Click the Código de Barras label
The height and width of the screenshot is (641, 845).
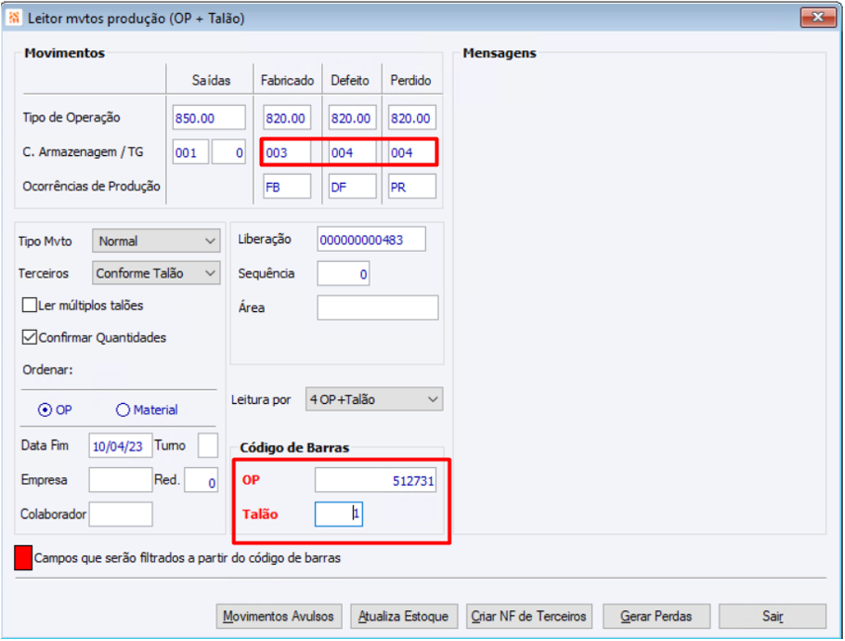coord(294,447)
